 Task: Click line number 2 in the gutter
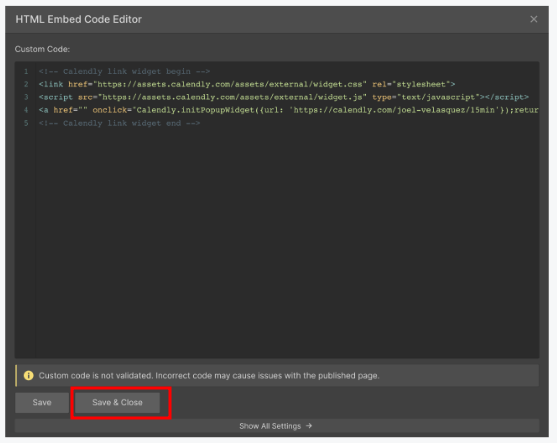click(x=26, y=84)
